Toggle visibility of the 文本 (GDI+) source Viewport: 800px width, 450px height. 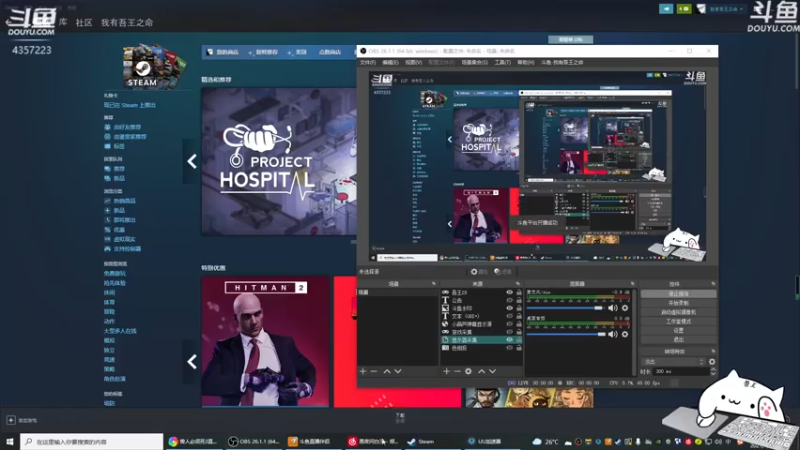point(509,316)
